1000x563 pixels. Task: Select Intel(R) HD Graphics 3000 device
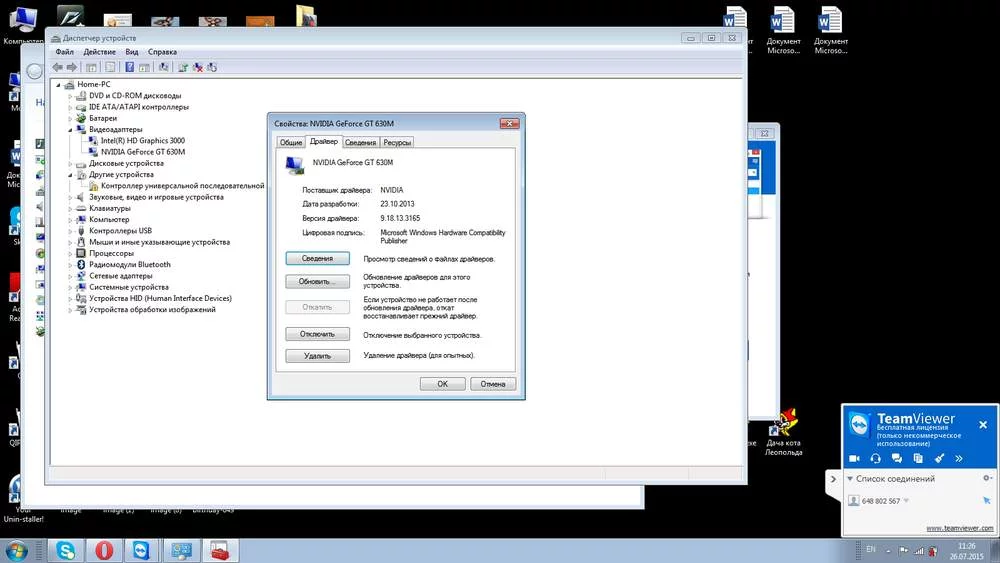tap(143, 140)
